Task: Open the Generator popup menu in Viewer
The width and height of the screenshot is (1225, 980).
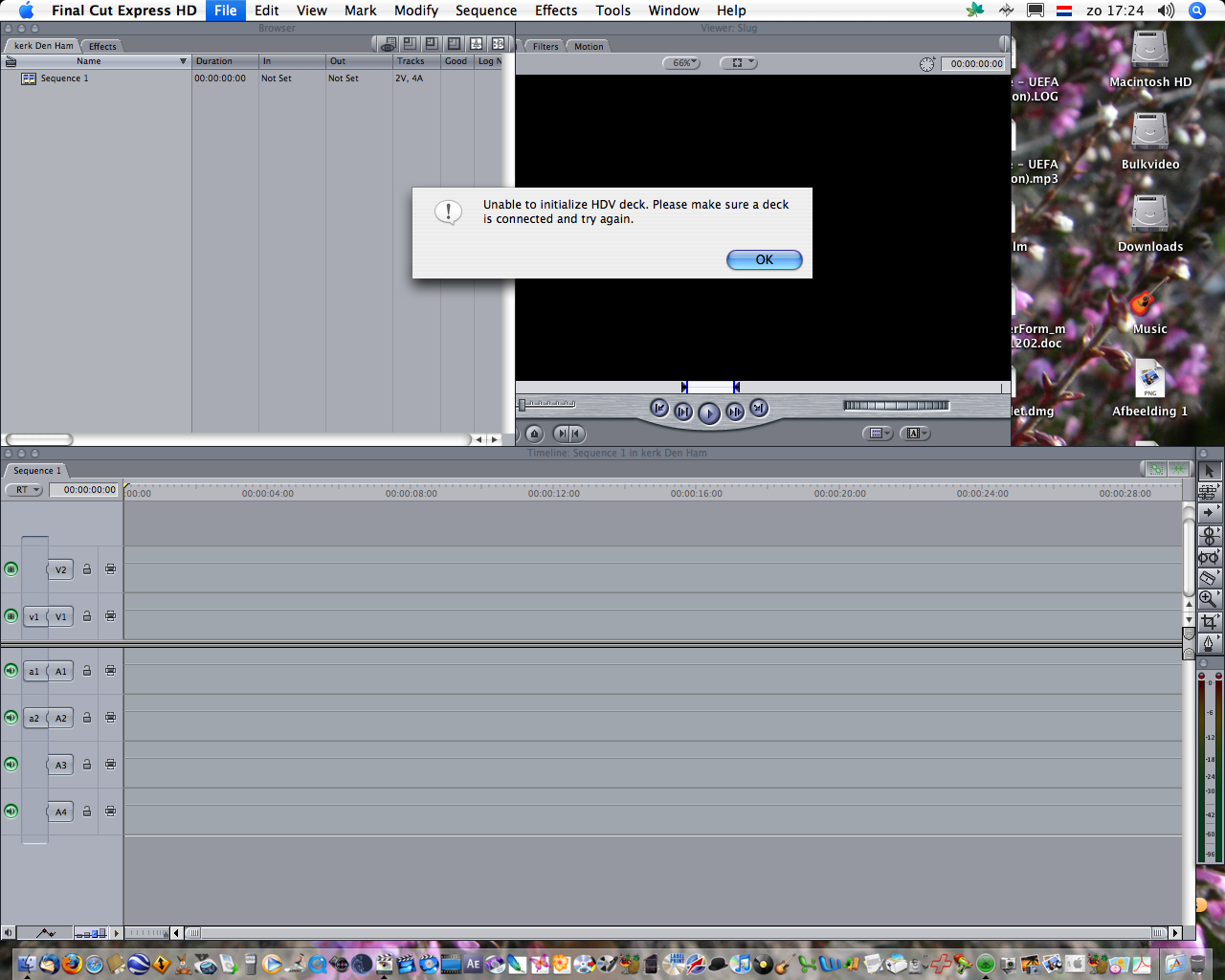Action: pyautogui.click(x=915, y=434)
